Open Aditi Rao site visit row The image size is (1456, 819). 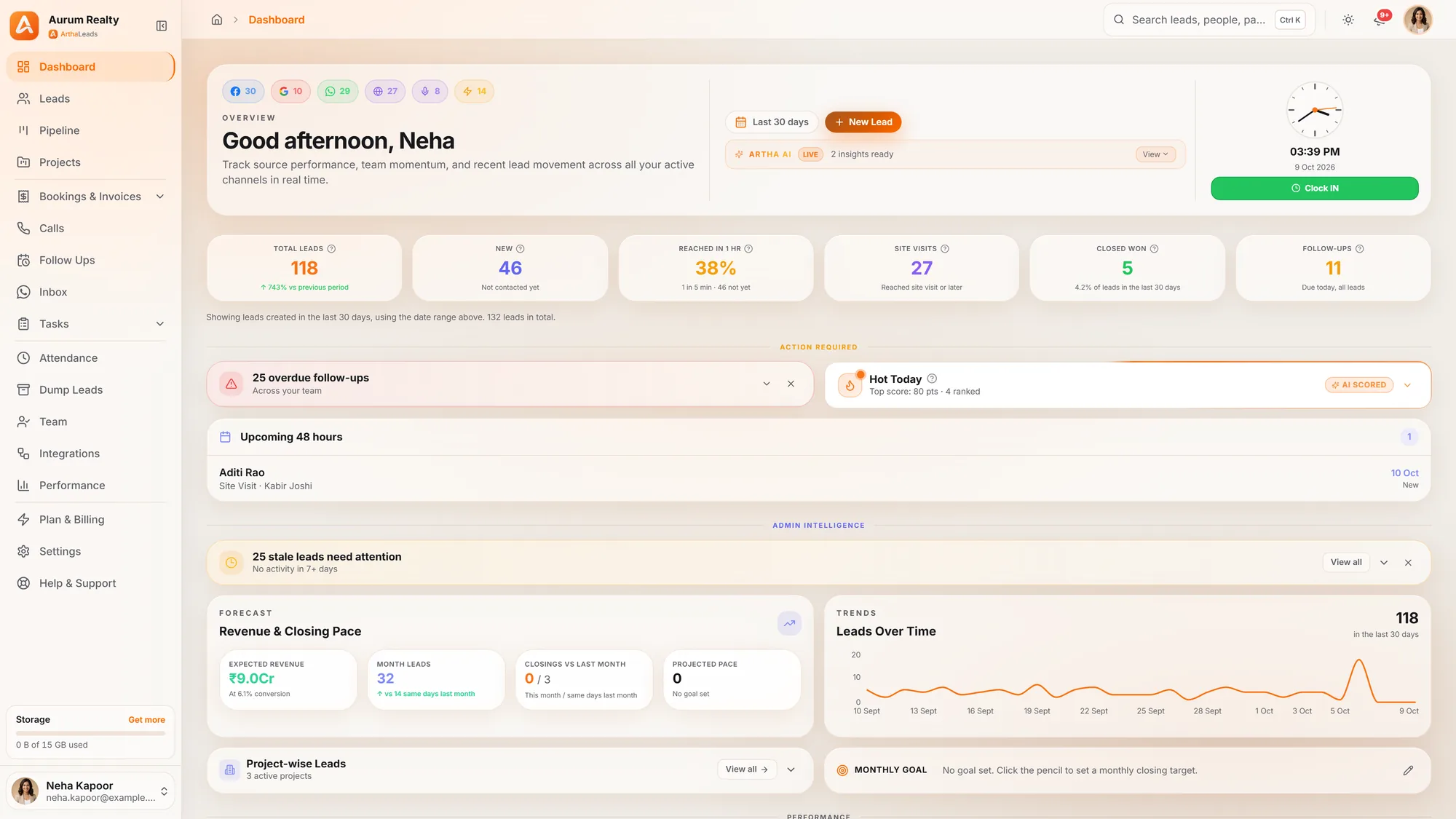point(818,479)
